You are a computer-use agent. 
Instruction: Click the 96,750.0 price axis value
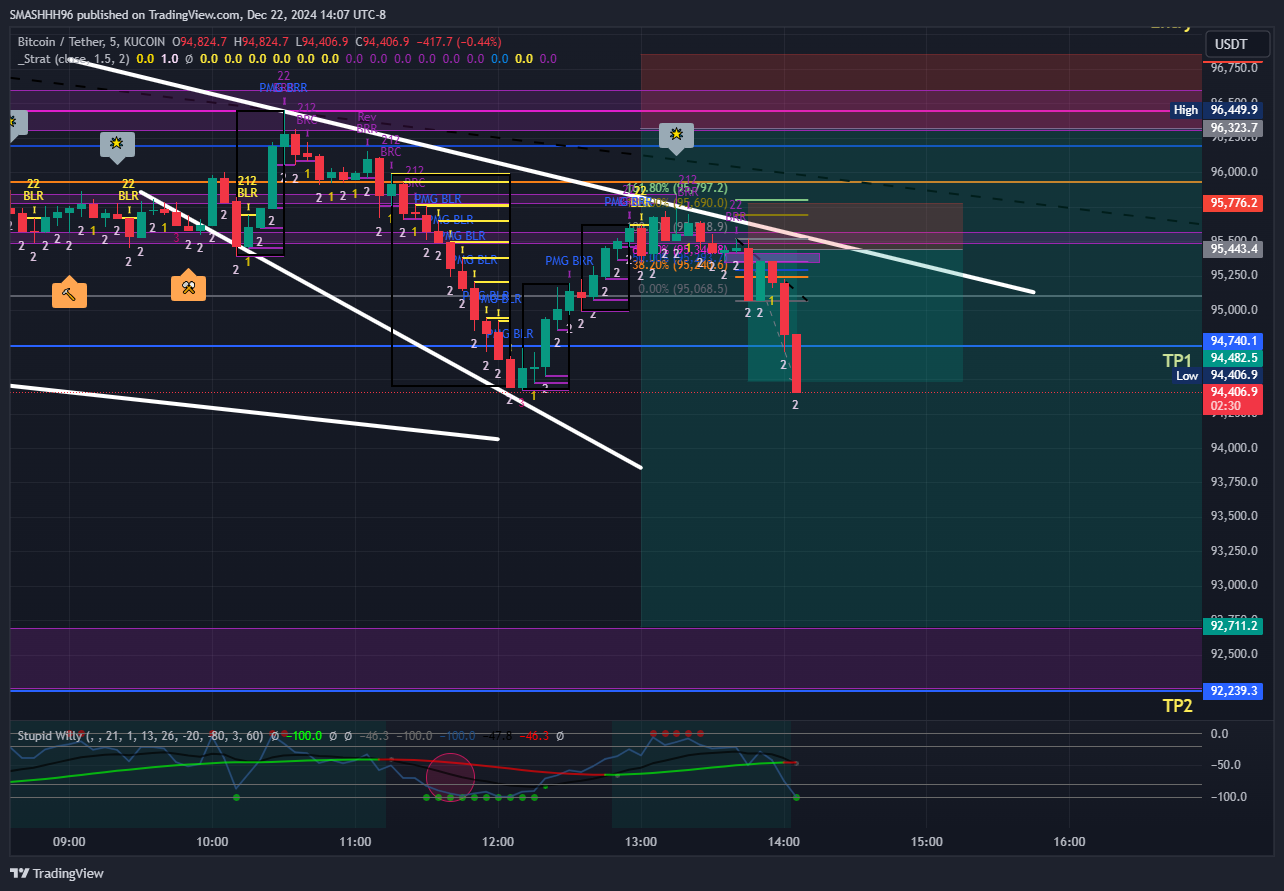coord(1234,68)
